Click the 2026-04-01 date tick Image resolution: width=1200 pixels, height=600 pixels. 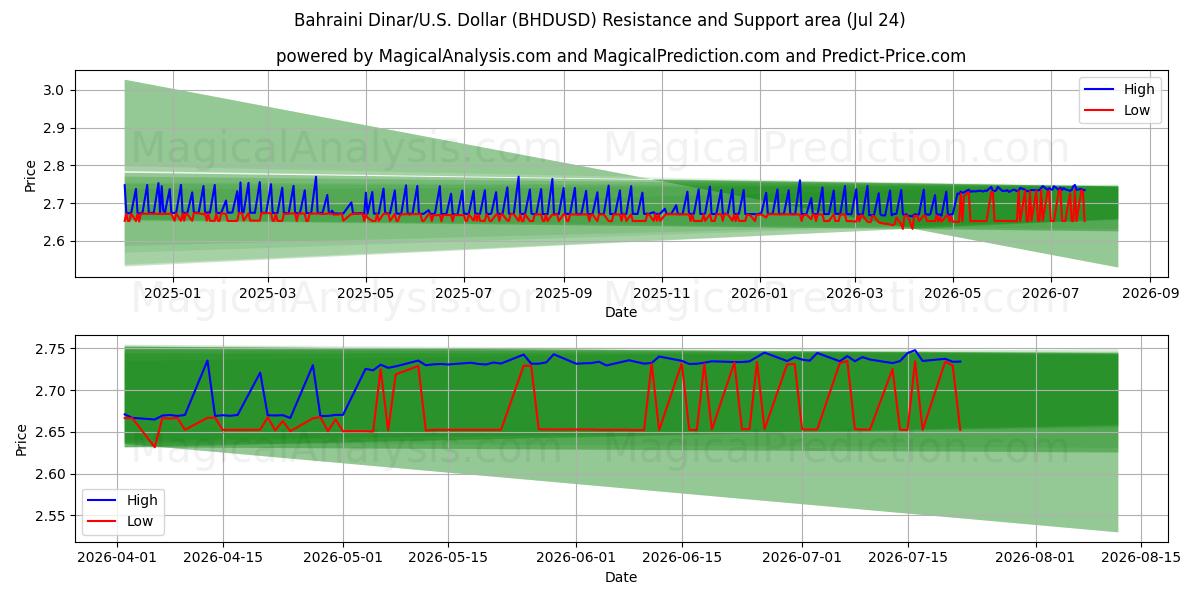coord(117,557)
